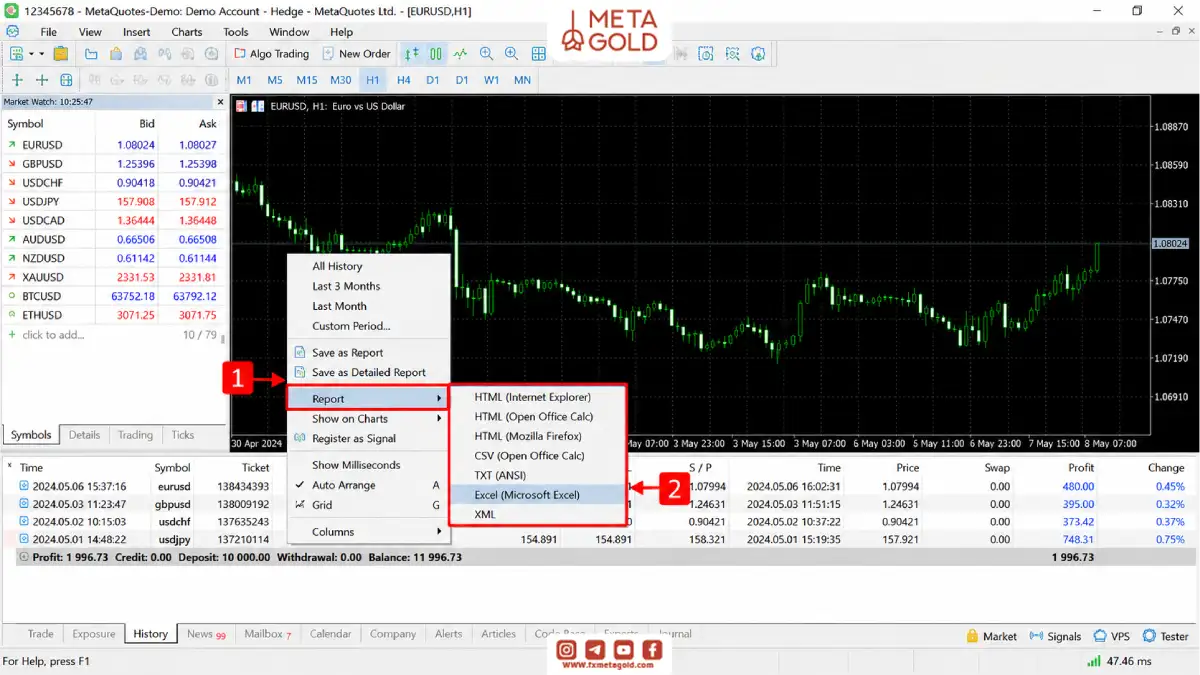Click 'click to add...' symbol field
1200x675 pixels.
point(53,335)
